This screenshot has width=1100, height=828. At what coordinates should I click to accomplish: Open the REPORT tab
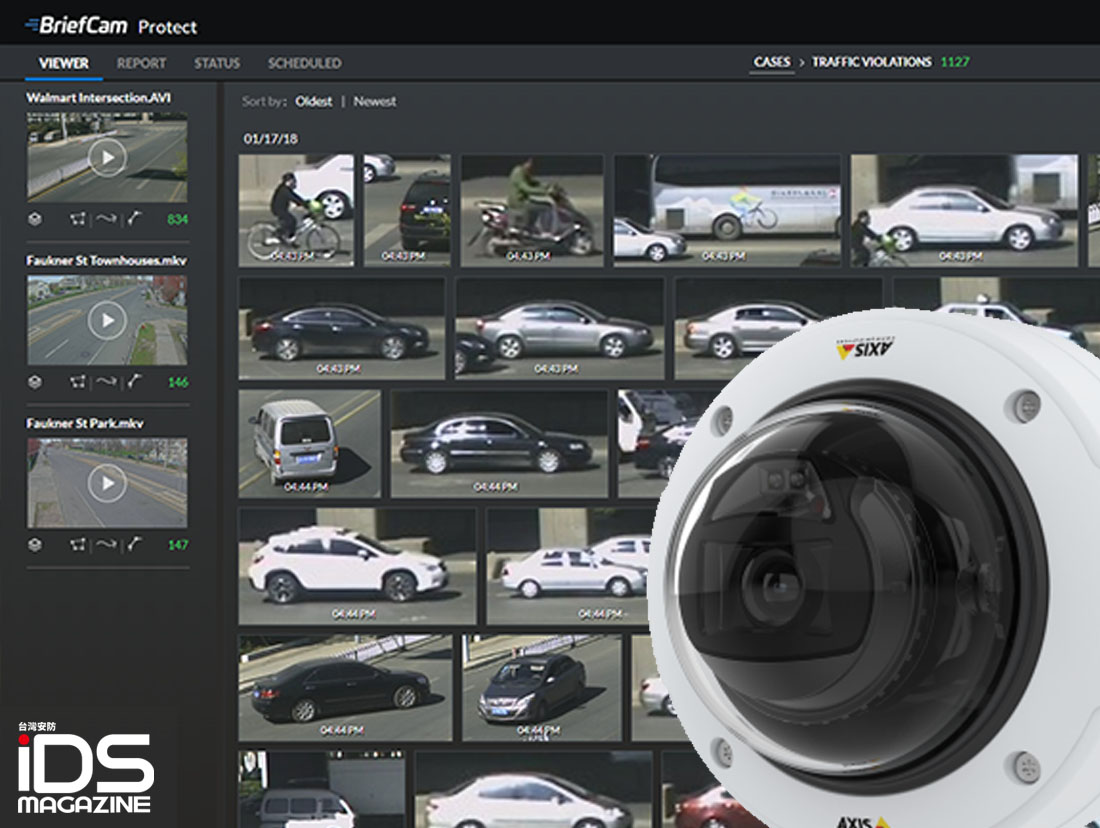pyautogui.click(x=141, y=63)
